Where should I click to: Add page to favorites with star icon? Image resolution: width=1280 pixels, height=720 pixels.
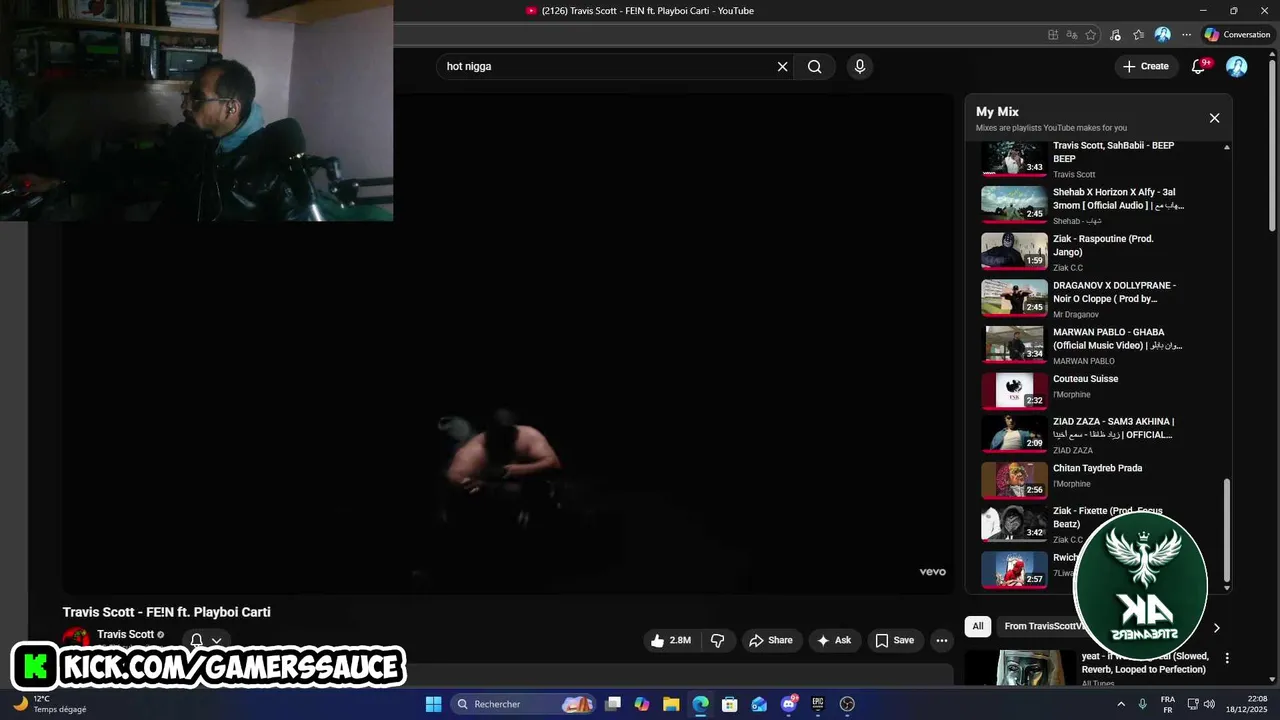pos(1091,35)
